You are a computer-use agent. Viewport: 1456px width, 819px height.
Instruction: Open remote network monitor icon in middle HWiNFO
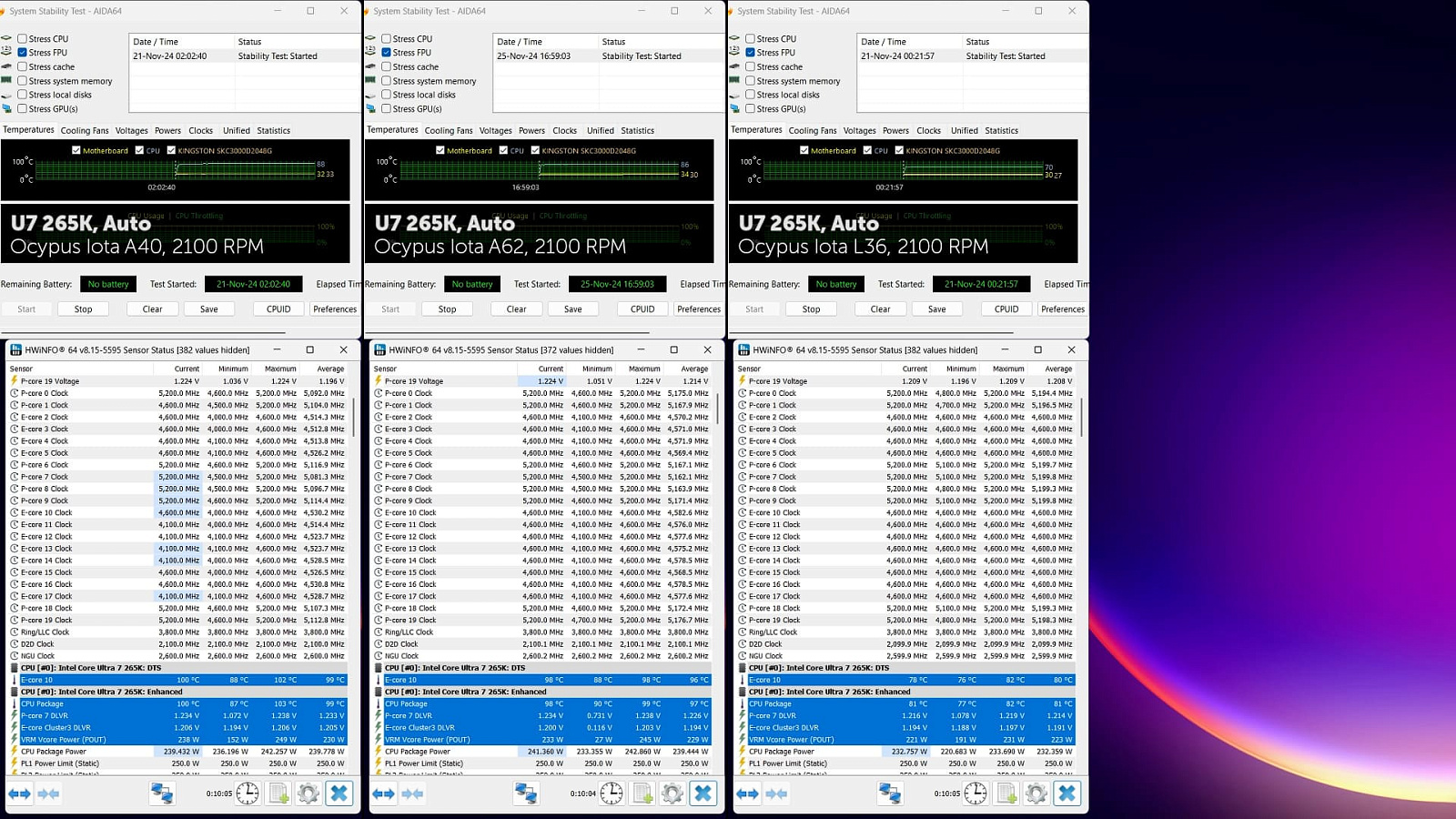526,794
